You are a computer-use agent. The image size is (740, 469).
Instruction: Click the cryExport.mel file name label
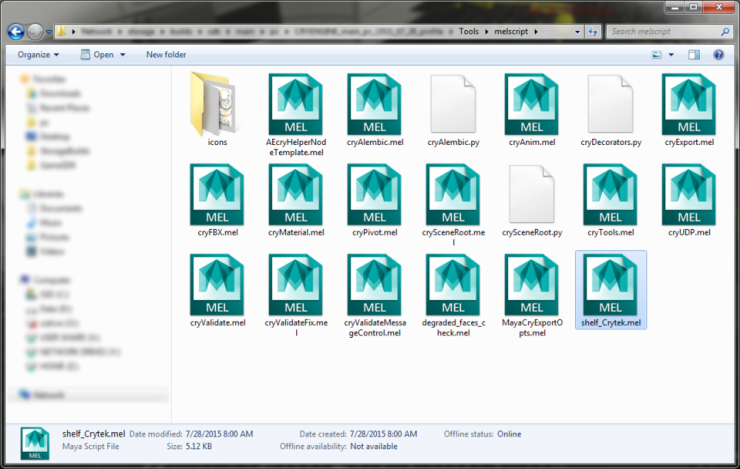pos(689,142)
